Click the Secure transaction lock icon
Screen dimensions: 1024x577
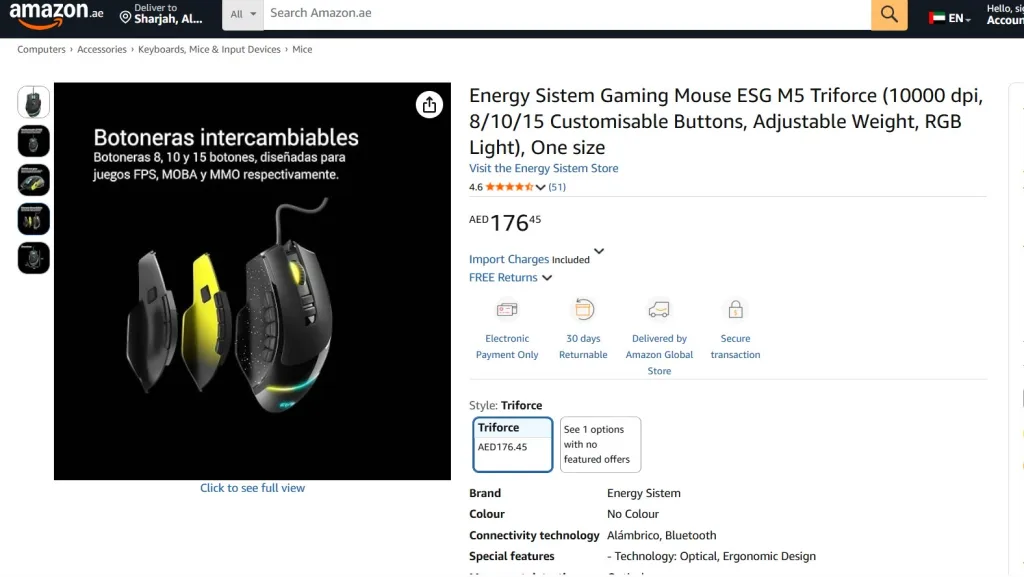pyautogui.click(x=735, y=309)
